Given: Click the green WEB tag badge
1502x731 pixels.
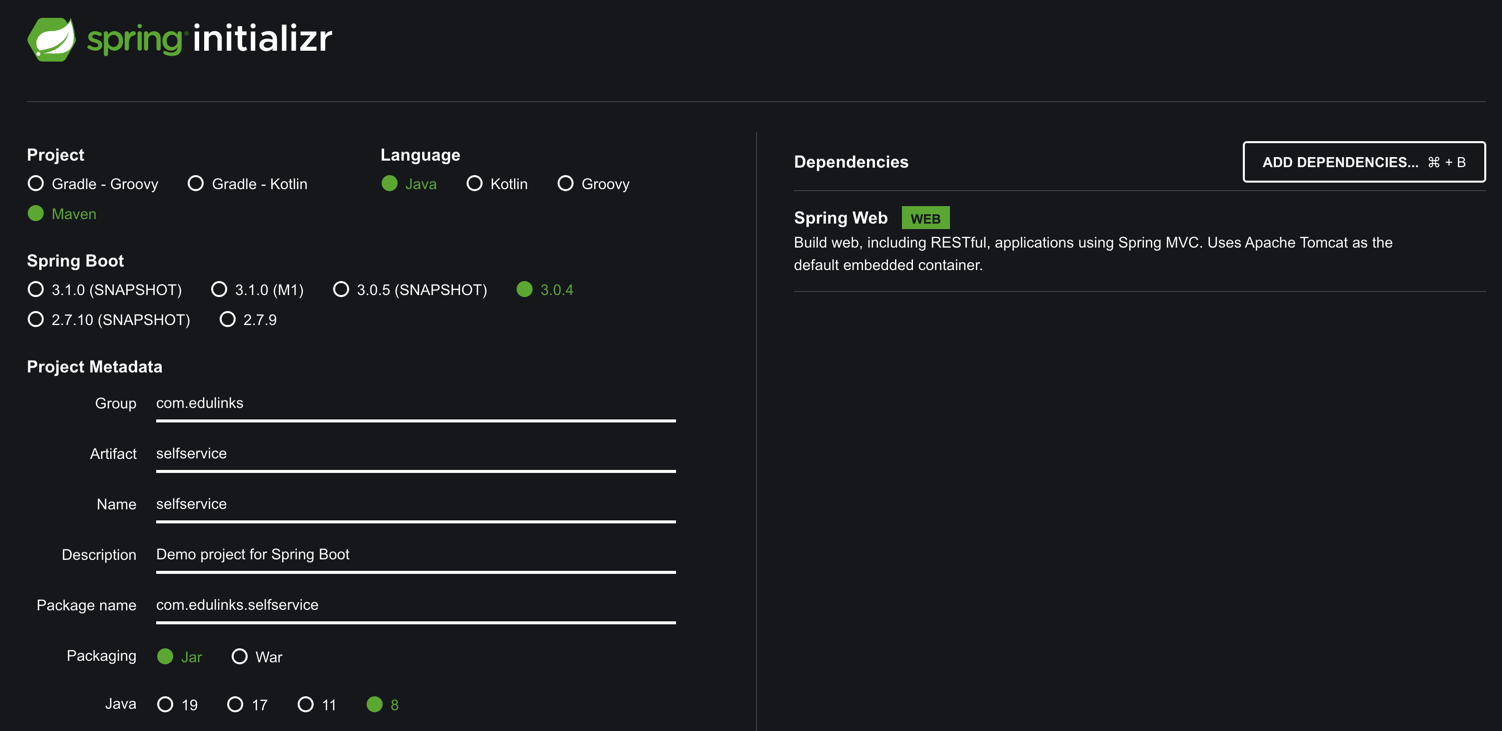Looking at the screenshot, I should coord(926,218).
